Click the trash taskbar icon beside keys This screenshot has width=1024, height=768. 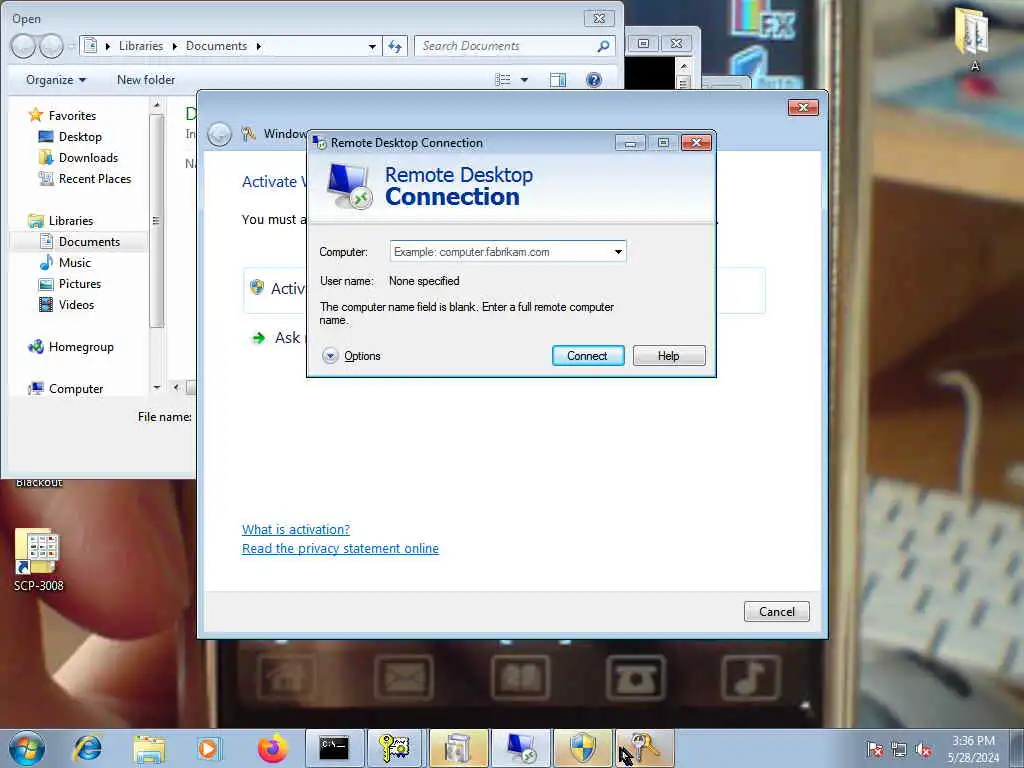click(458, 748)
